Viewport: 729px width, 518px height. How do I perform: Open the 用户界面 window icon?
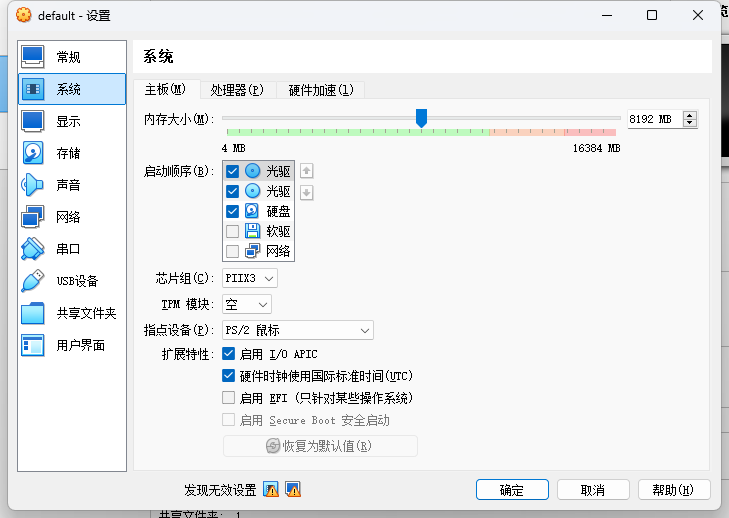[33, 345]
